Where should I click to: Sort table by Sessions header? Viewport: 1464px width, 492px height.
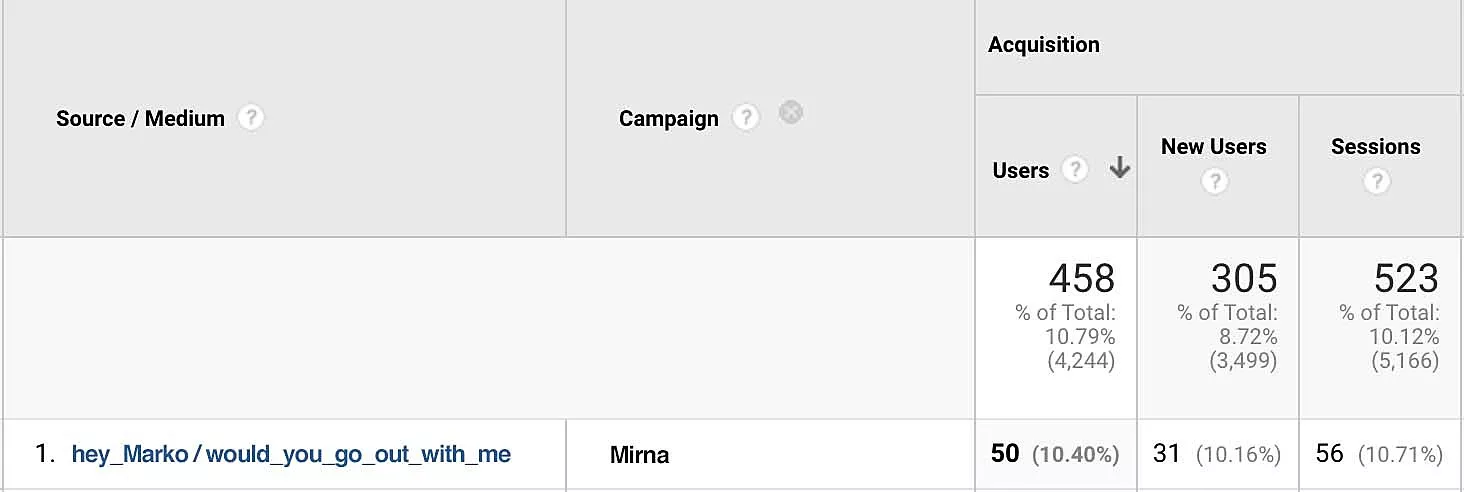[1375, 147]
